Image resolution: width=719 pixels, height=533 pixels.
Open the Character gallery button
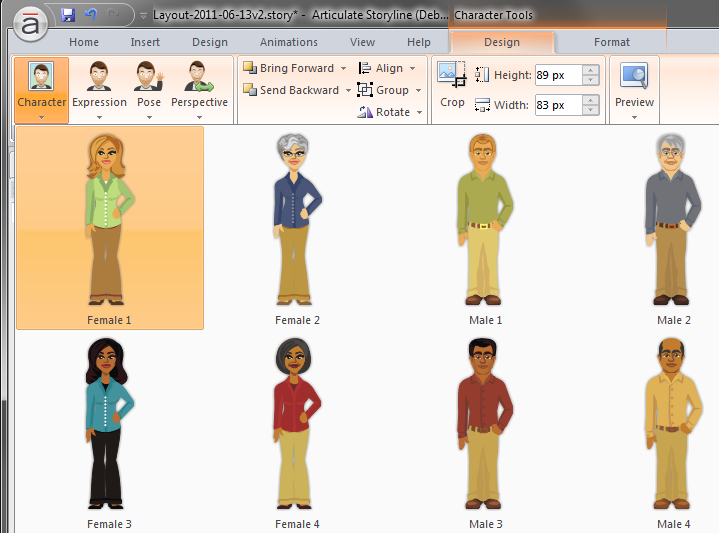[41, 90]
